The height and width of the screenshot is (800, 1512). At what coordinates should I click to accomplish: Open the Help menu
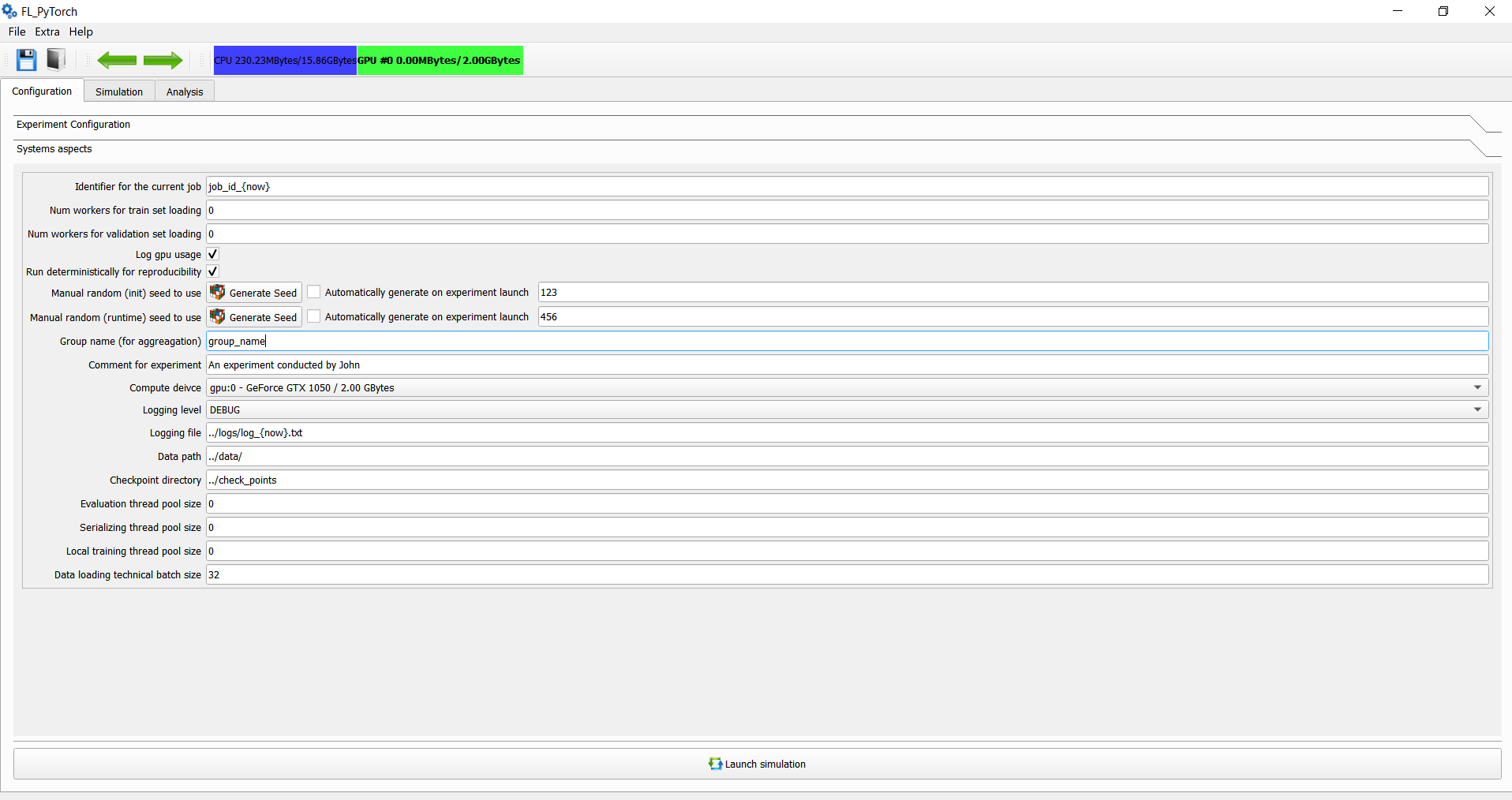pyautogui.click(x=80, y=32)
